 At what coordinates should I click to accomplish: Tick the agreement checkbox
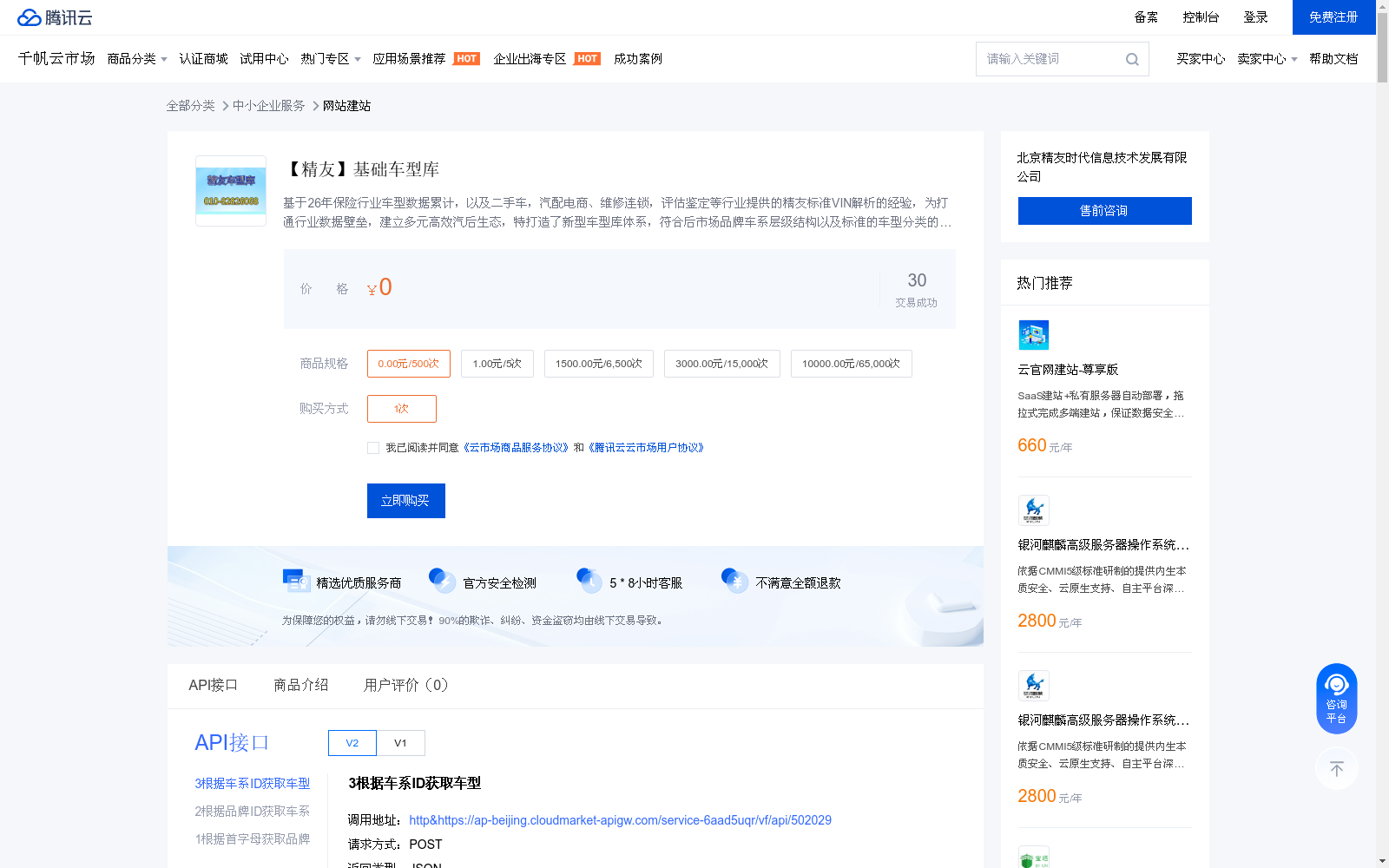tap(373, 448)
